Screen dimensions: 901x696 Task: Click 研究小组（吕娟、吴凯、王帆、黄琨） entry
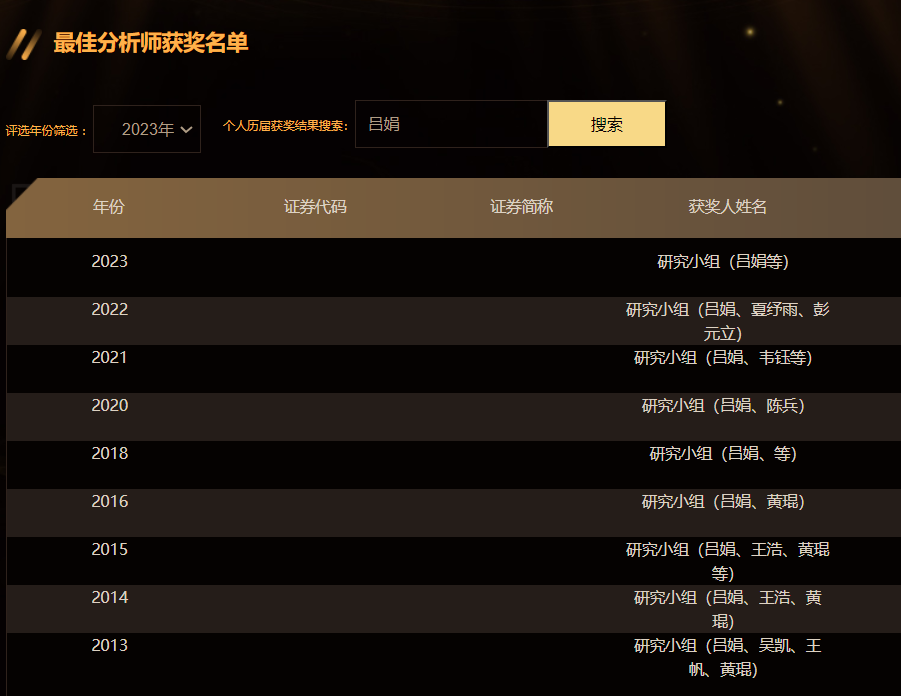(x=727, y=657)
